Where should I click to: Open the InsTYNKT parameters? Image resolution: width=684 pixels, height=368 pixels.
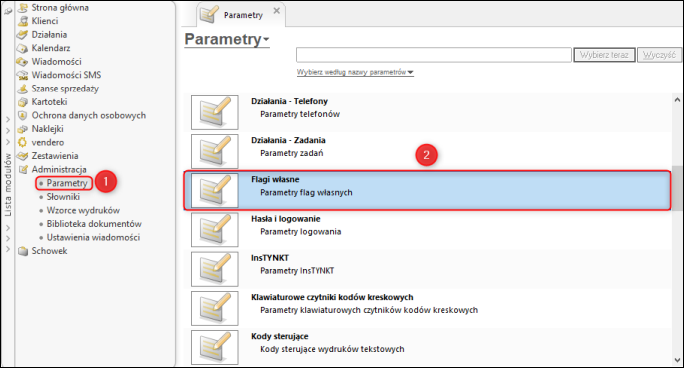(427, 269)
